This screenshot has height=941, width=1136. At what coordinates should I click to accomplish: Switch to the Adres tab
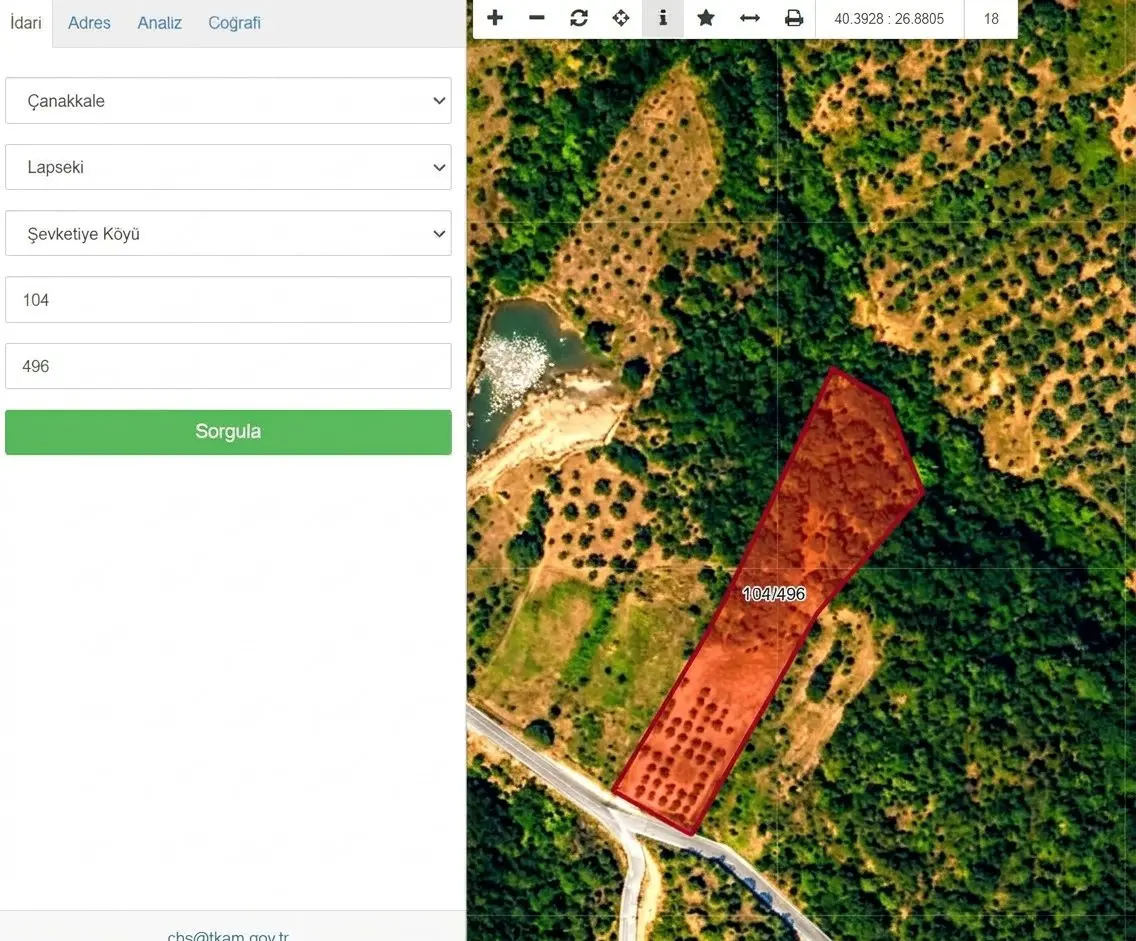pyautogui.click(x=89, y=23)
